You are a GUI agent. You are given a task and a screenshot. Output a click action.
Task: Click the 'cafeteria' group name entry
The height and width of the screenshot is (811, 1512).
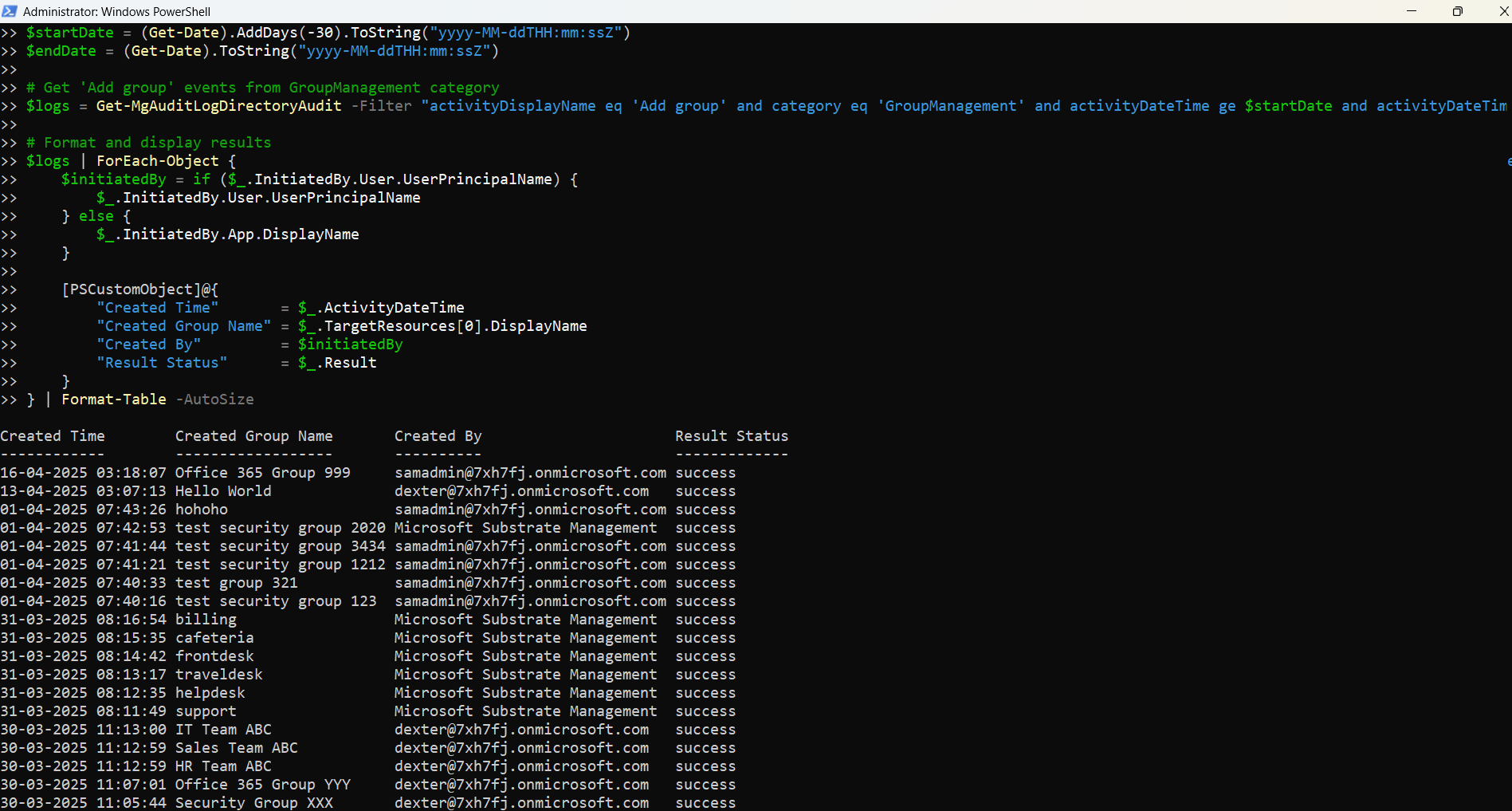(x=214, y=638)
